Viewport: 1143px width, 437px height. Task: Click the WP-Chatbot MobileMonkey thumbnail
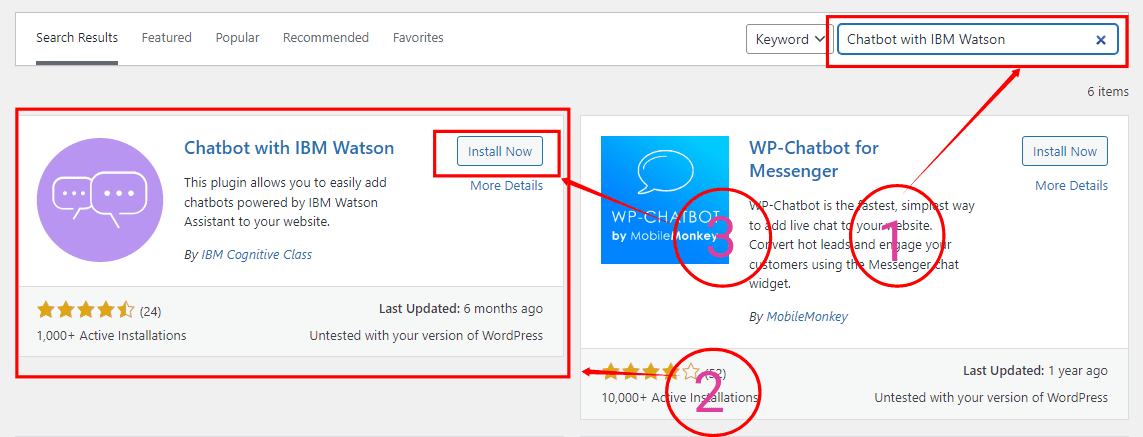665,200
